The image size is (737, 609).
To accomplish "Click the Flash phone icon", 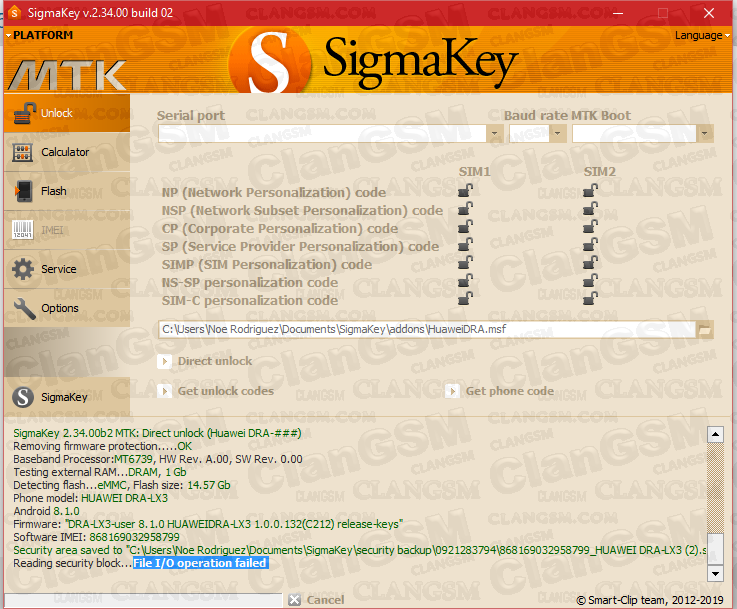I will (24, 191).
